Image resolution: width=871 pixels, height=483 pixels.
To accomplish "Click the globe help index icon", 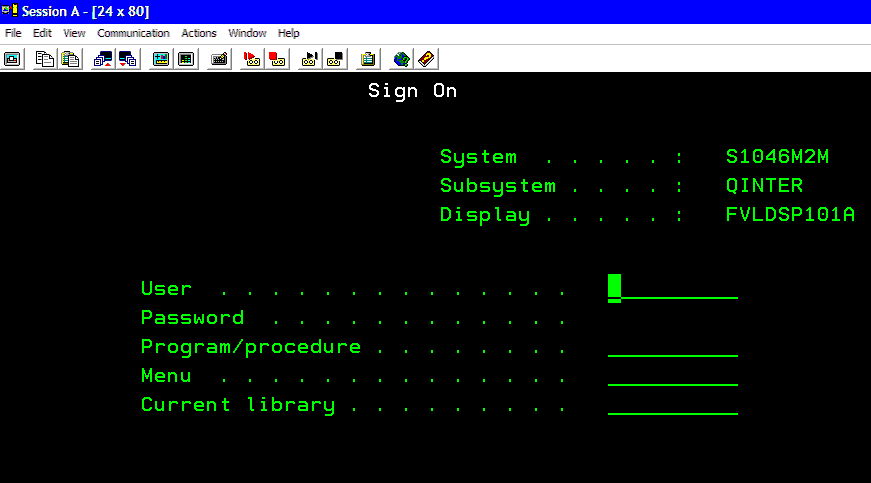I will coord(401,59).
